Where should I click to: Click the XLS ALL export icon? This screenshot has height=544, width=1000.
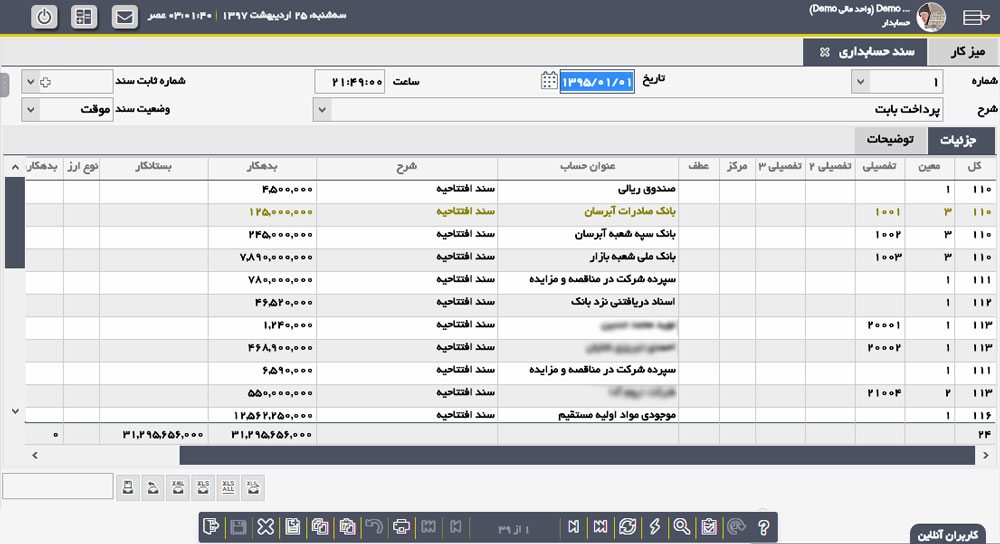point(228,488)
